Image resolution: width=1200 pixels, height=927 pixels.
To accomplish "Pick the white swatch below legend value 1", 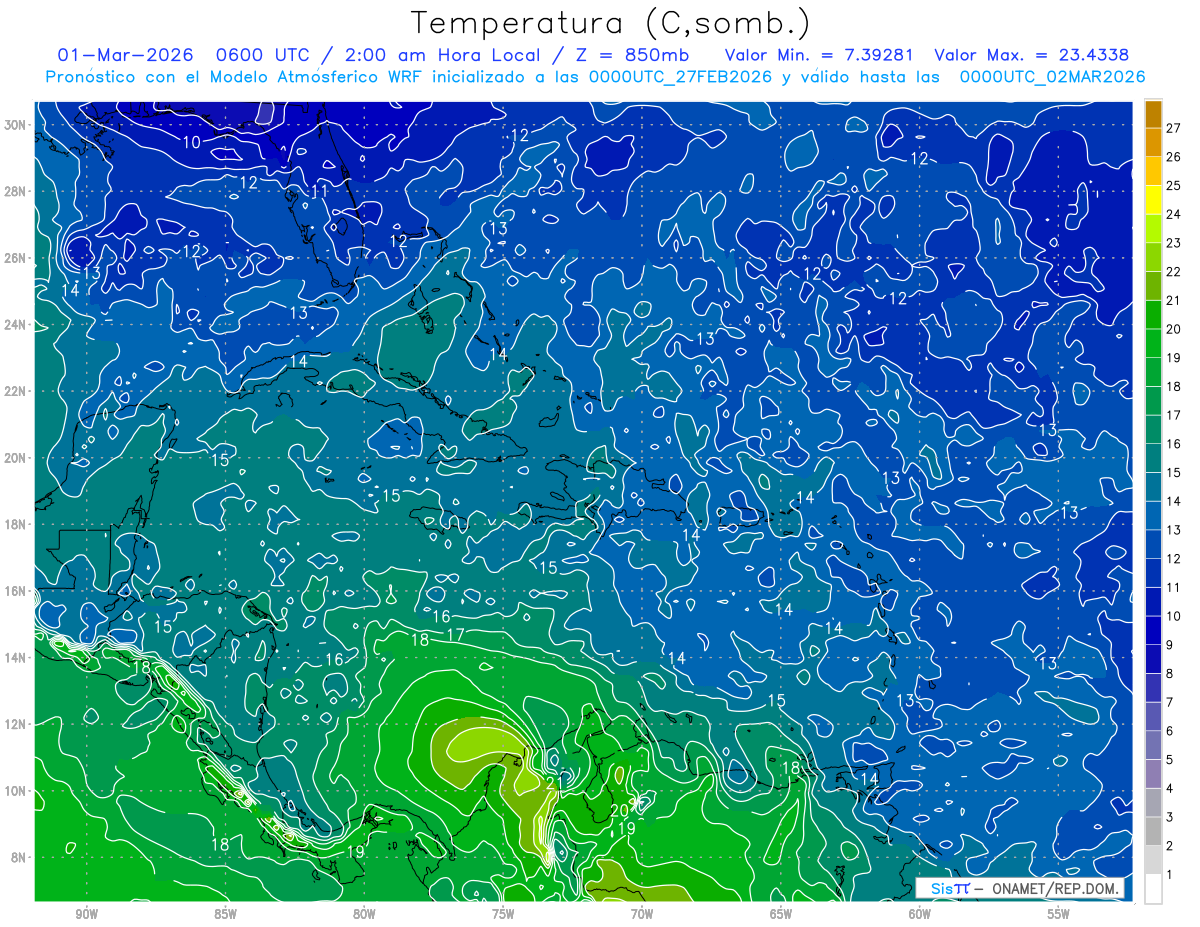I will tap(1153, 889).
